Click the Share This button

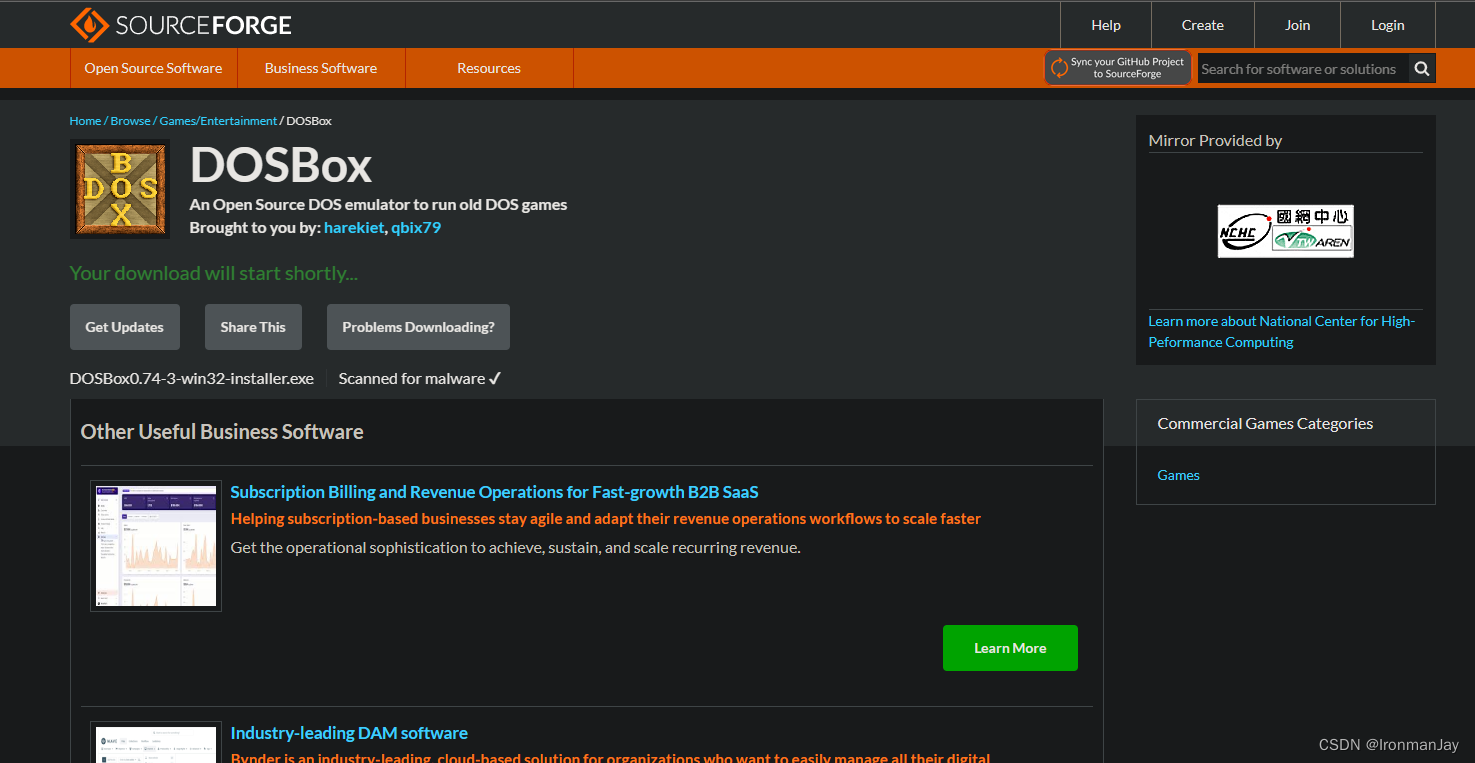point(253,327)
